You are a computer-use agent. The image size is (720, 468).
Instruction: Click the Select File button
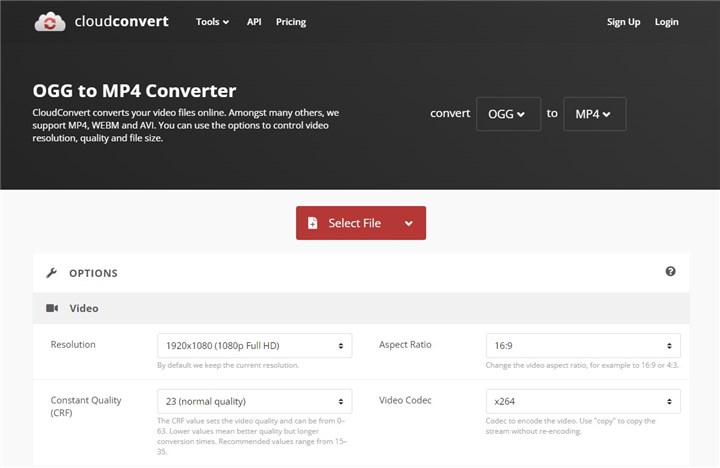coord(361,223)
